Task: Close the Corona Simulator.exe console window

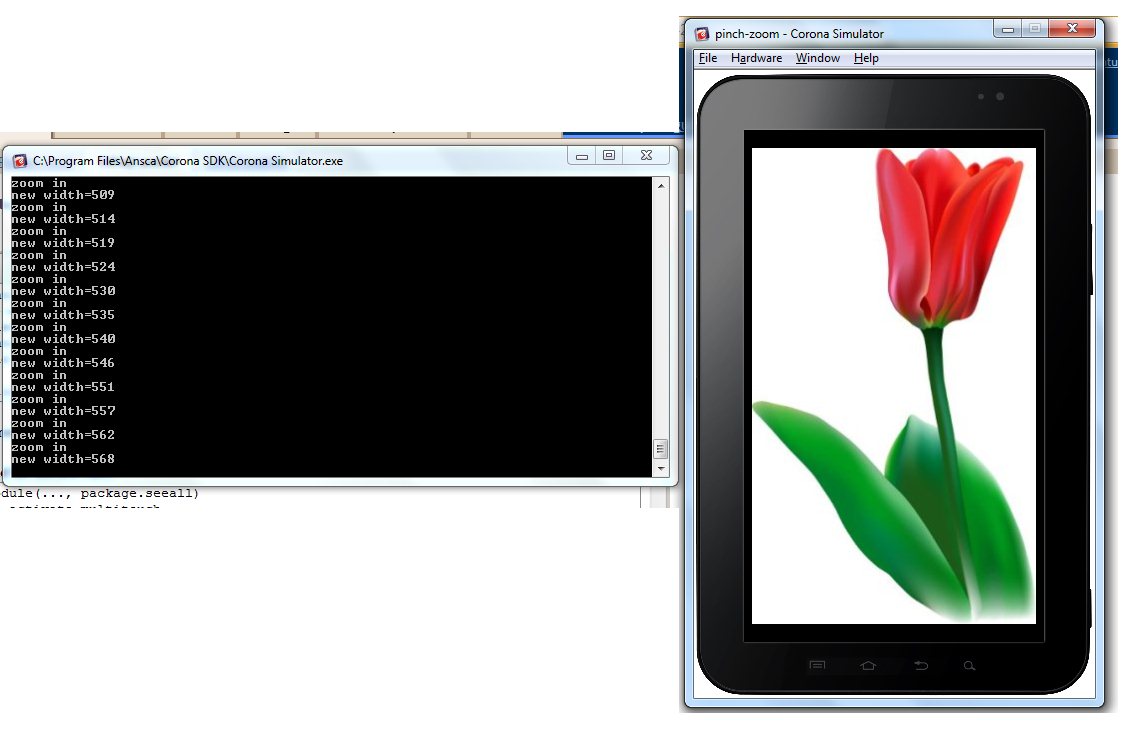Action: coord(647,155)
